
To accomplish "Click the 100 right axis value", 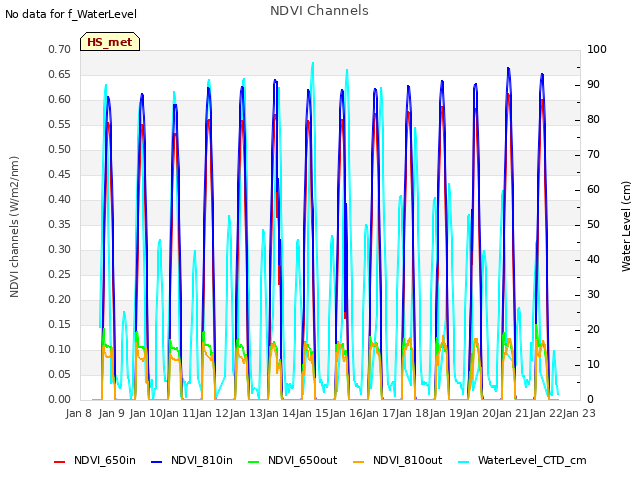I will pyautogui.click(x=597, y=49).
